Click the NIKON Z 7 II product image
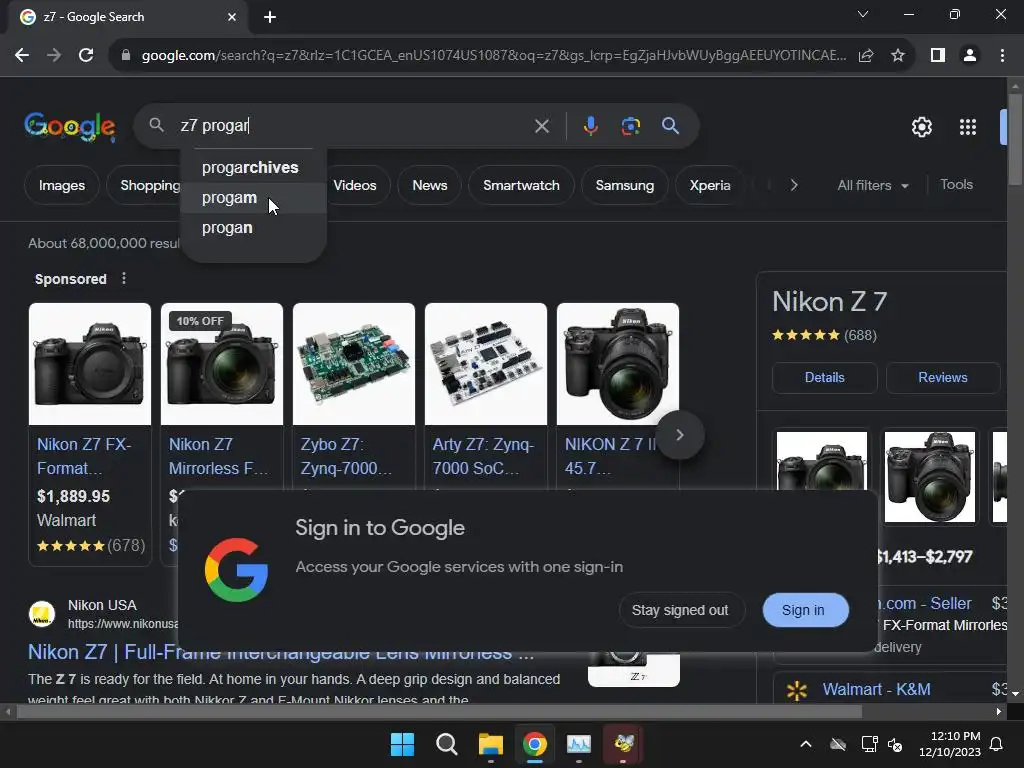This screenshot has height=768, width=1024. point(618,364)
